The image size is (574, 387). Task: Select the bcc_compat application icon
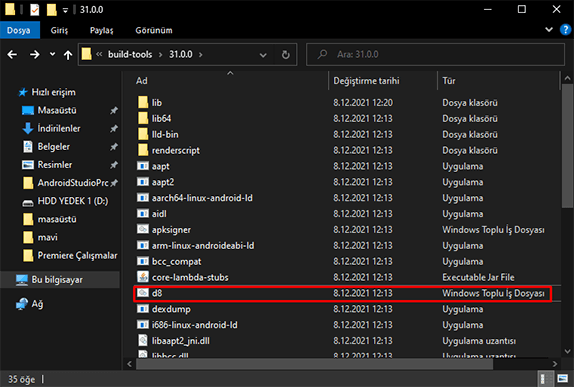[x=143, y=261]
